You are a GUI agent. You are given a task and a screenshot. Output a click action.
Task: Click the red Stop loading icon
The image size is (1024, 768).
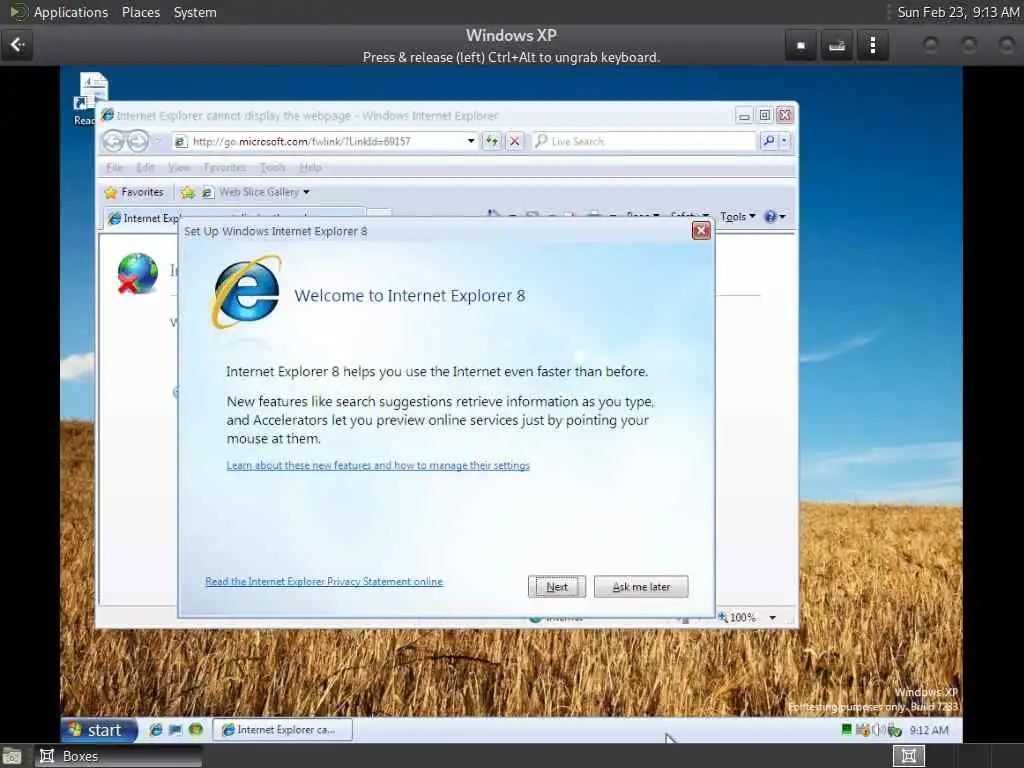click(515, 141)
